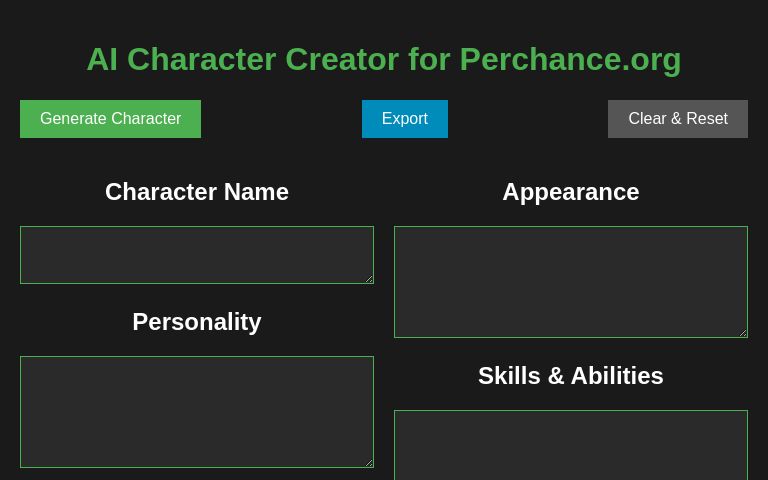Viewport: 768px width, 480px height.
Task: Click the Appearance box resize handle
Action: point(743,333)
